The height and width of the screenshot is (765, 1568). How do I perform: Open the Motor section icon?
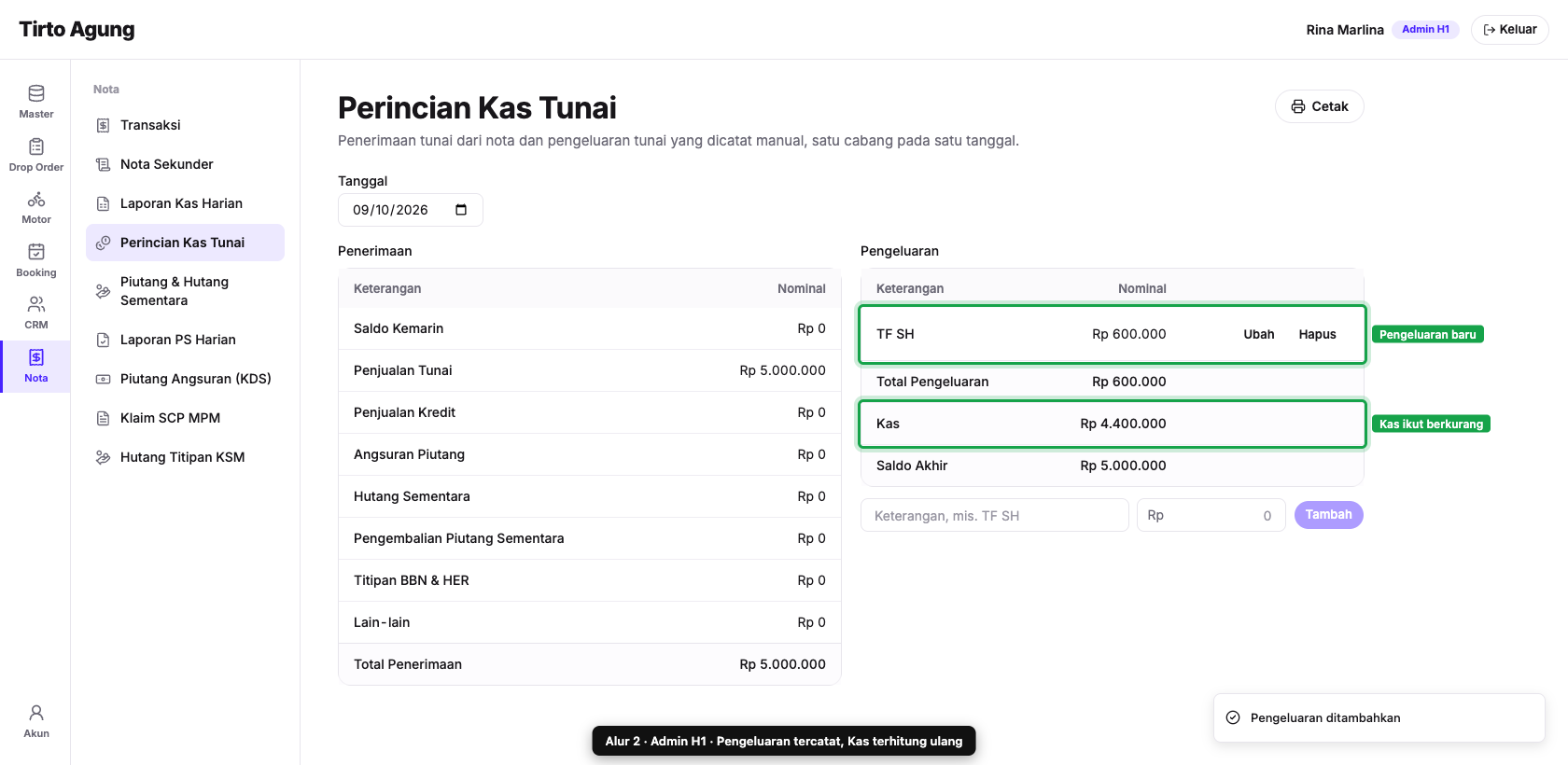[x=36, y=200]
